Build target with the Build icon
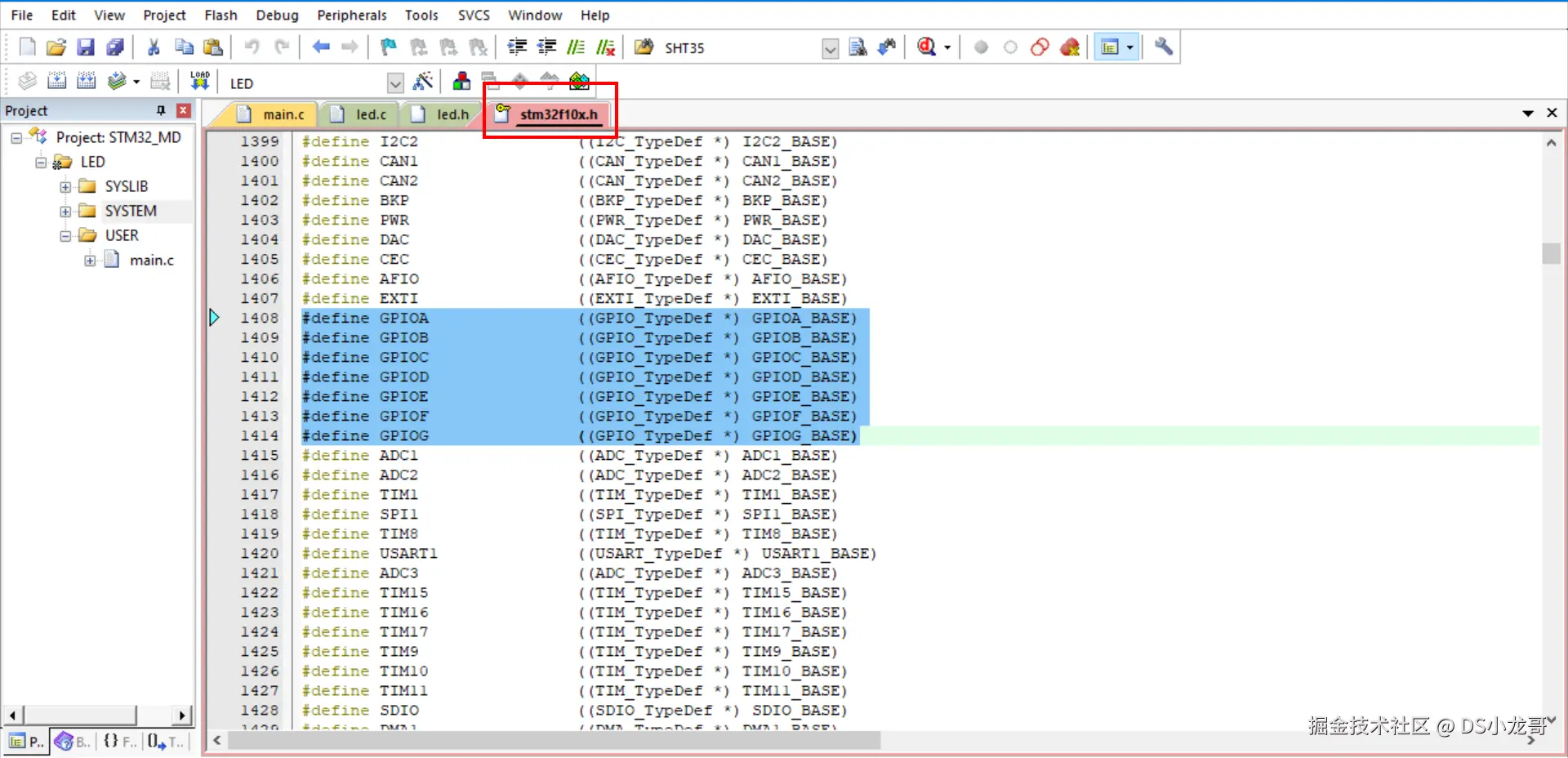Image resolution: width=1568 pixels, height=758 pixels. [x=56, y=81]
